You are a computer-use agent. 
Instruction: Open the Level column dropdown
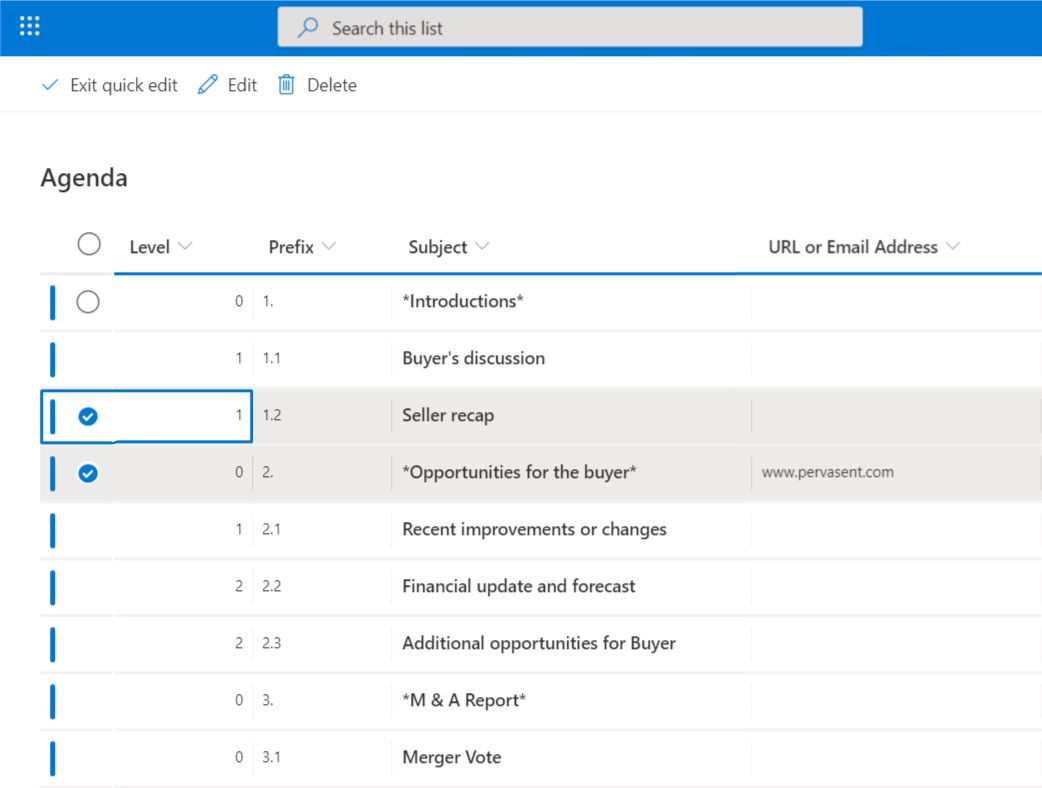click(x=185, y=246)
